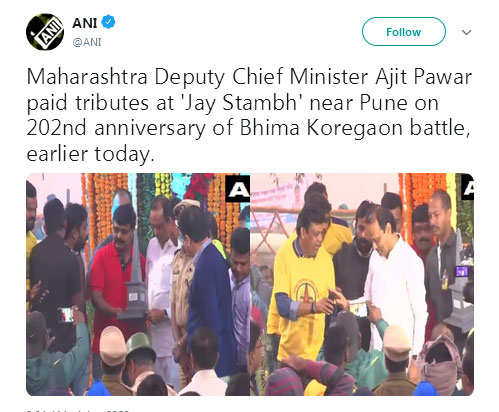
Task: Follow the ANI account
Action: [404, 32]
